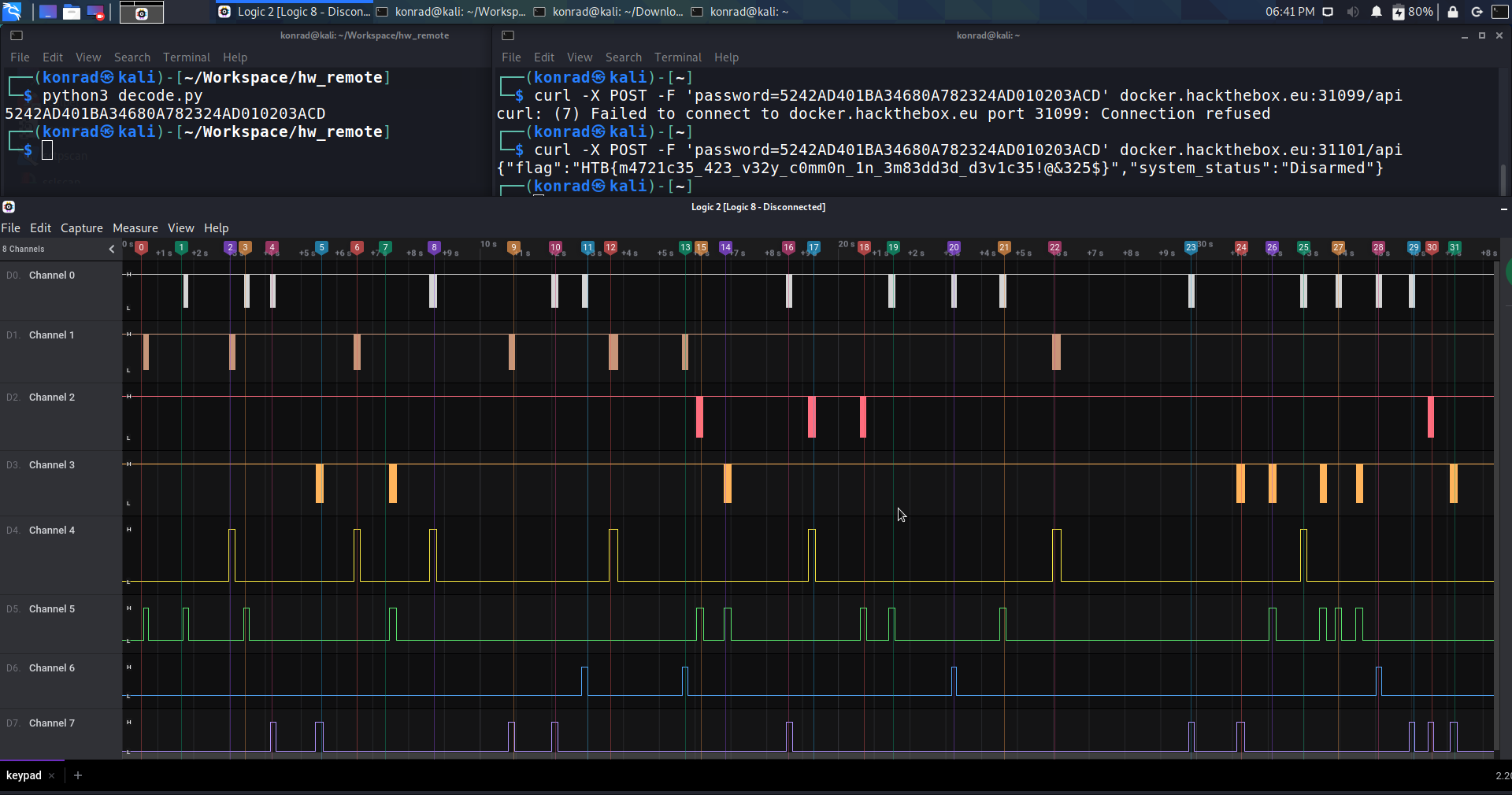
Task: Select the Channel 4 label in channel list
Action: click(52, 531)
